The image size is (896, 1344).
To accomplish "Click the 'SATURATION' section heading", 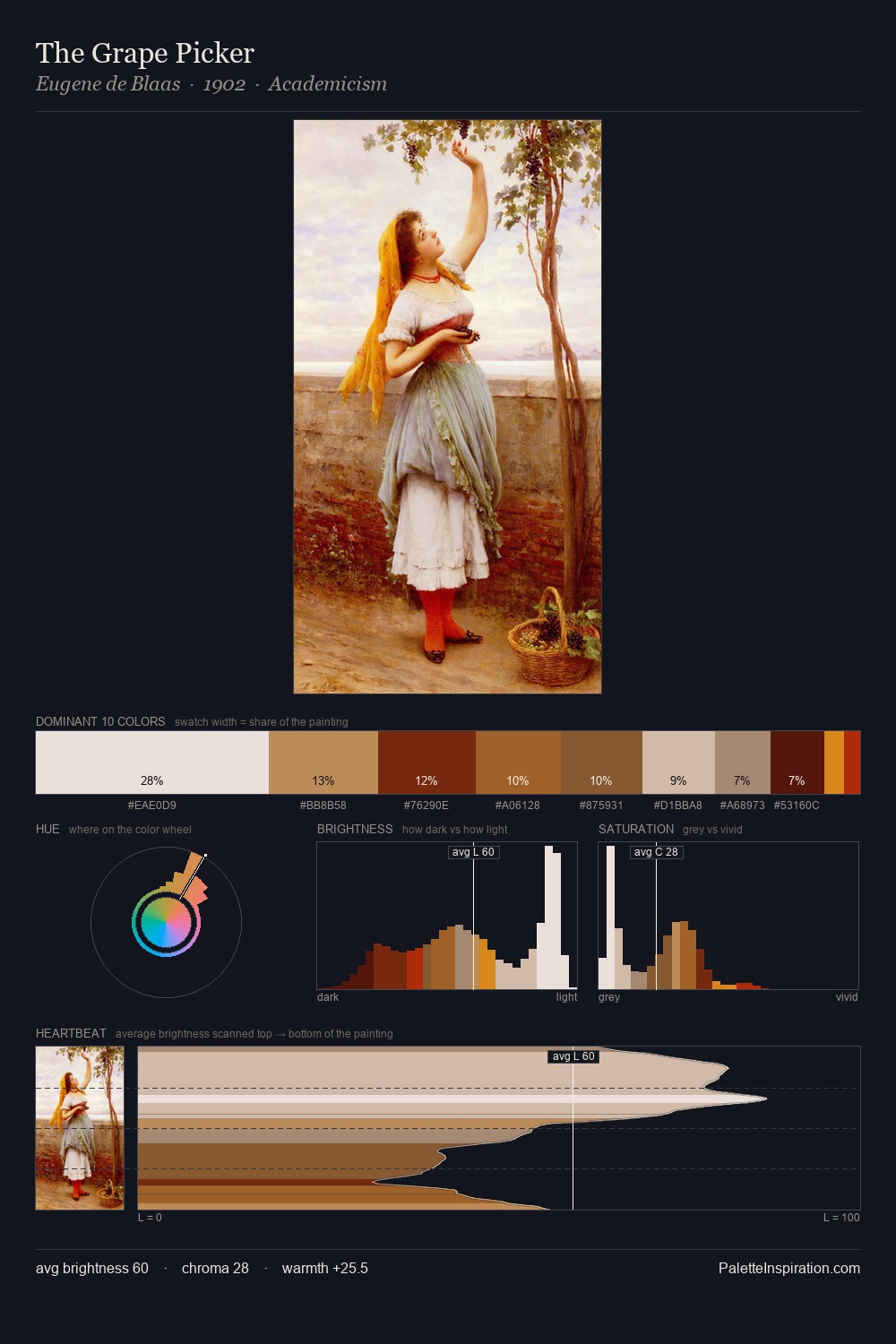I will click(636, 829).
